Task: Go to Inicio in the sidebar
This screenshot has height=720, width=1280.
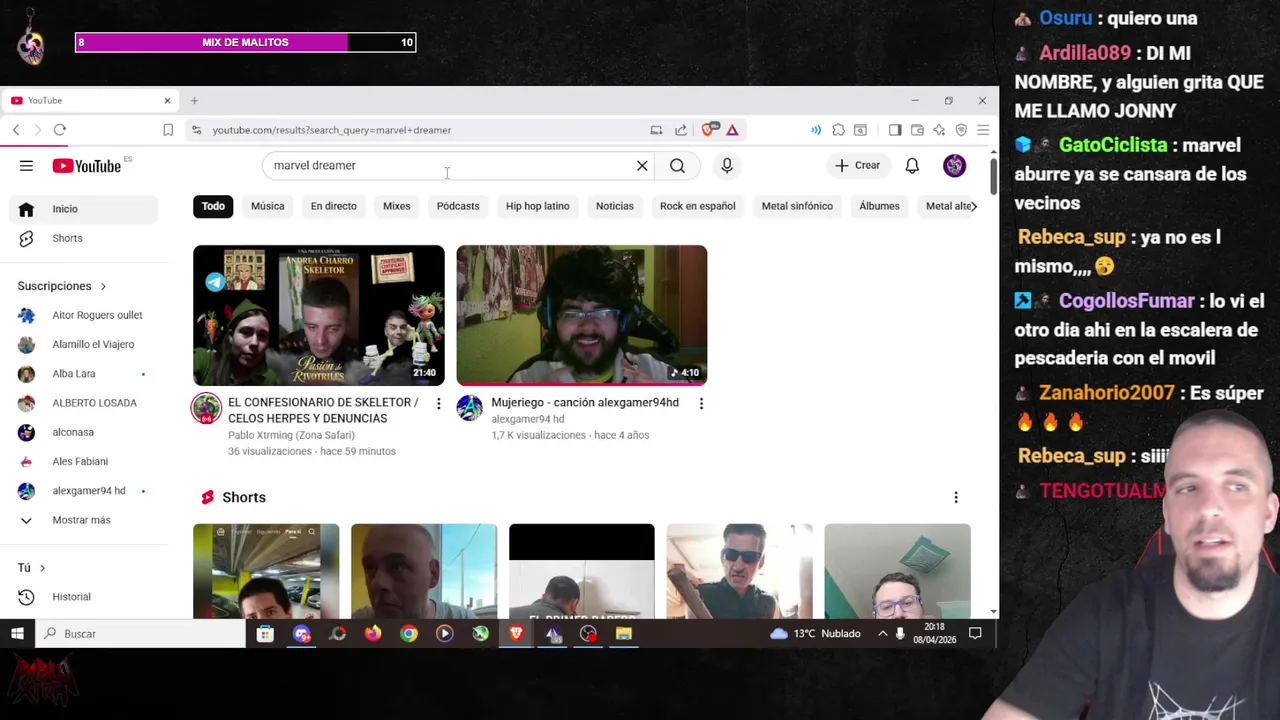Action: click(83, 209)
